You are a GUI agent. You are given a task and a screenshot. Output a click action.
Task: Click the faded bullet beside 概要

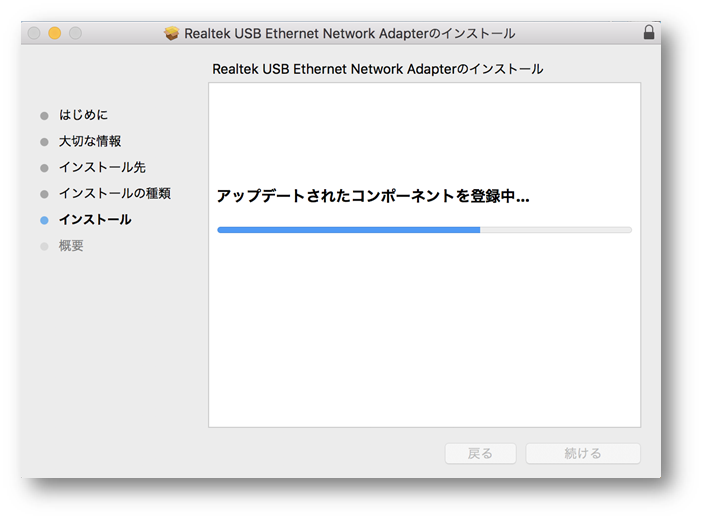(44, 246)
